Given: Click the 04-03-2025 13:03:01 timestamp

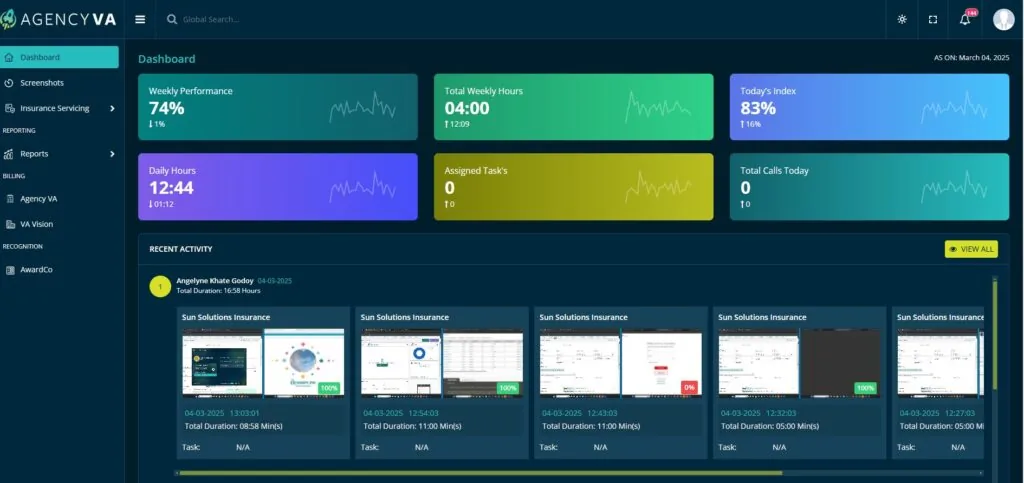Looking at the screenshot, I should pyautogui.click(x=222, y=413).
